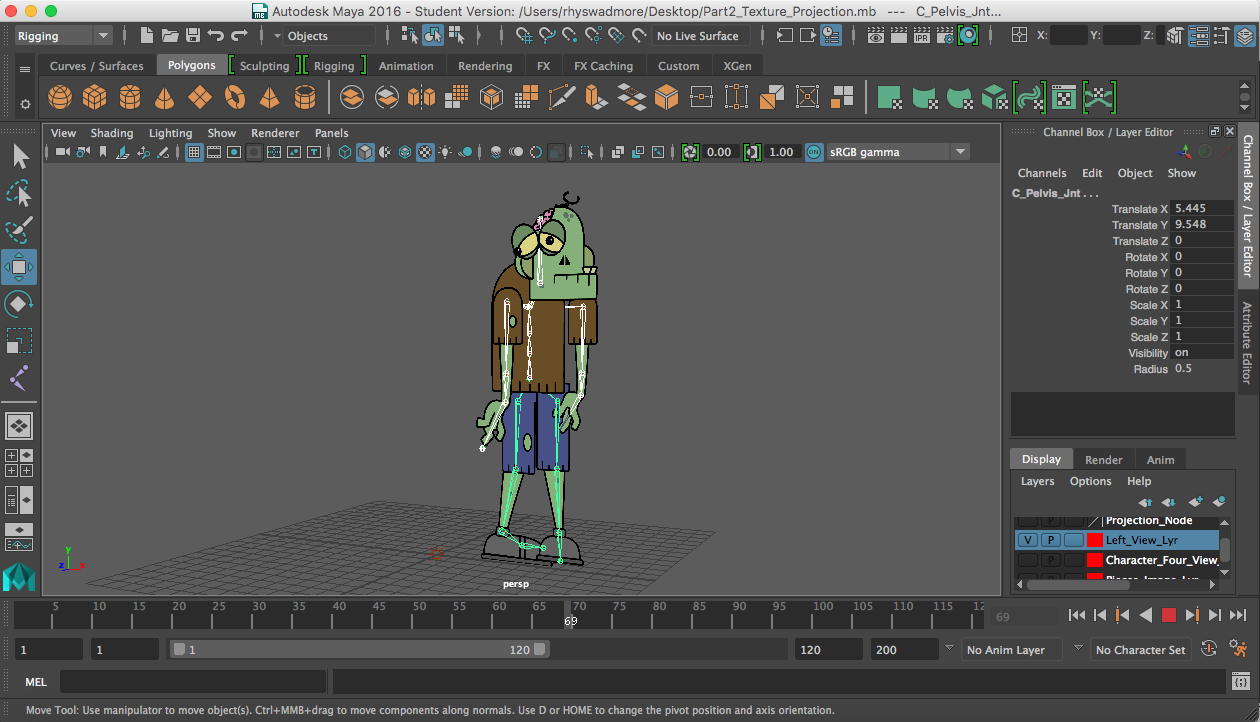Select the Lasso tool in the toolbox
This screenshot has width=1260, height=722.
pos(19,194)
